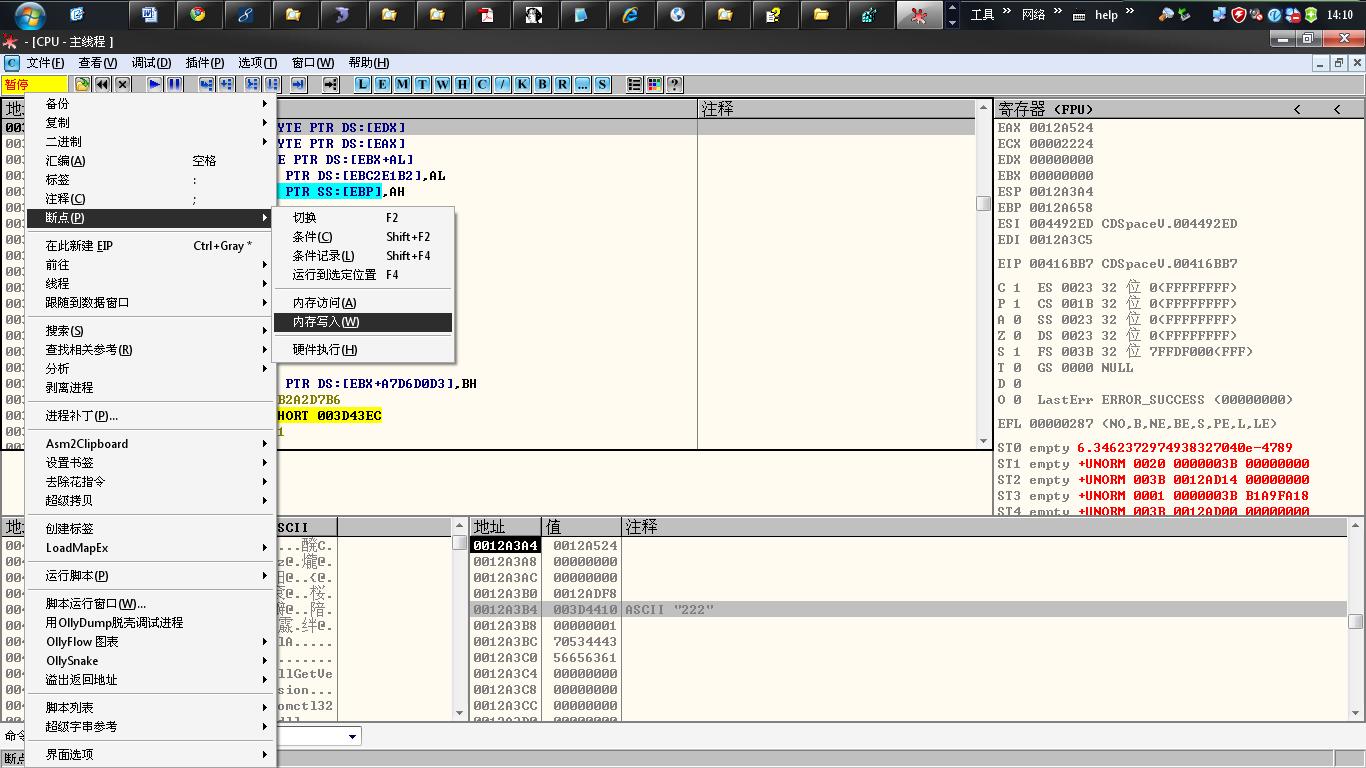Click the Run program play icon
1366x768 pixels.
[x=154, y=85]
